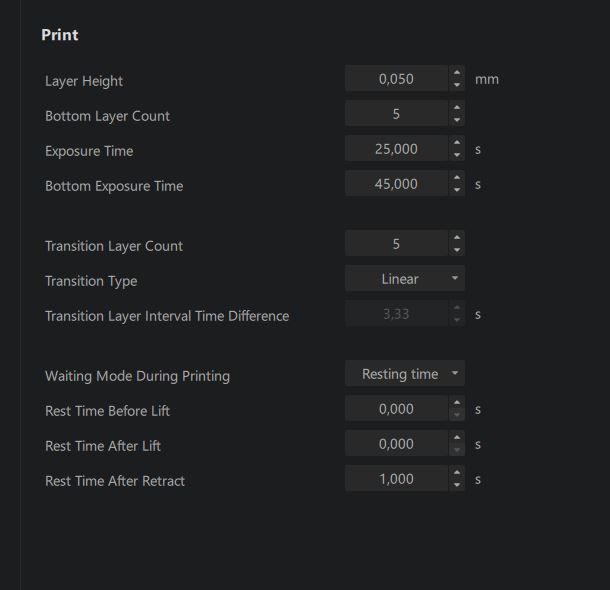This screenshot has width=610, height=590.
Task: Decrease Bottom Exposure Time down arrow
Action: [457, 189]
